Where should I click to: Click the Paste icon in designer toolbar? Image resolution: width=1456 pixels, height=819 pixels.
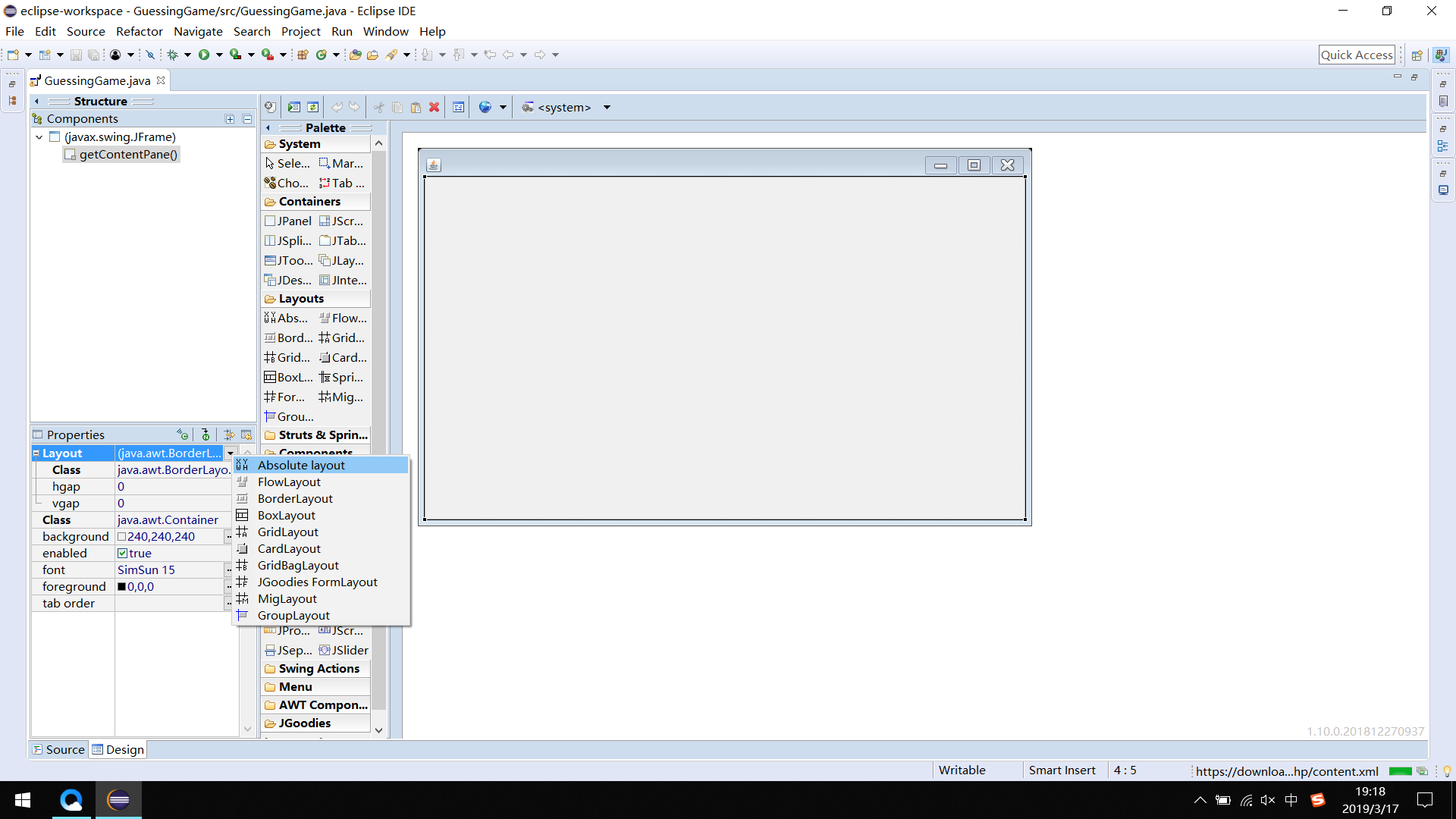pos(416,107)
